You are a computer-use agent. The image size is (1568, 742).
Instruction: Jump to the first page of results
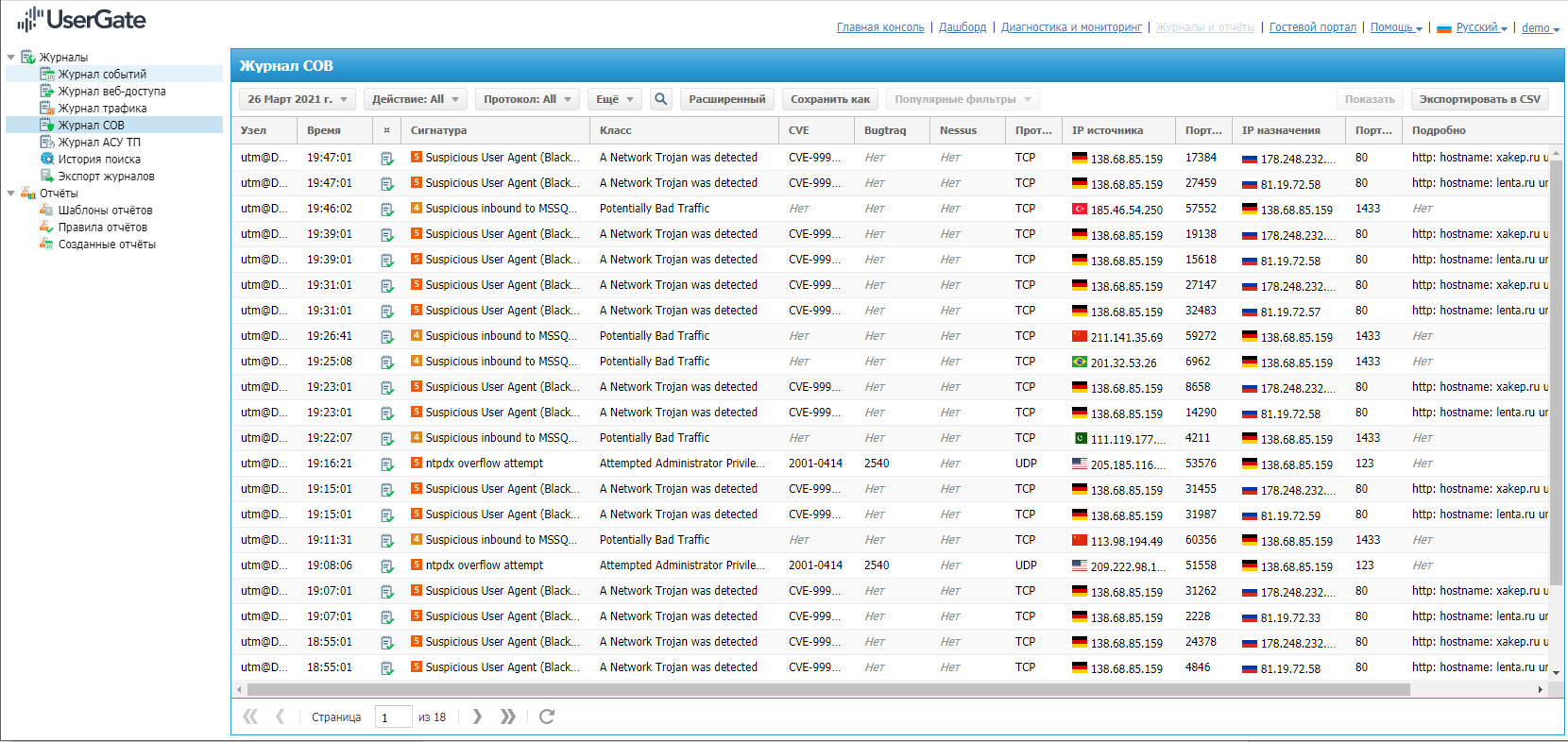(250, 717)
